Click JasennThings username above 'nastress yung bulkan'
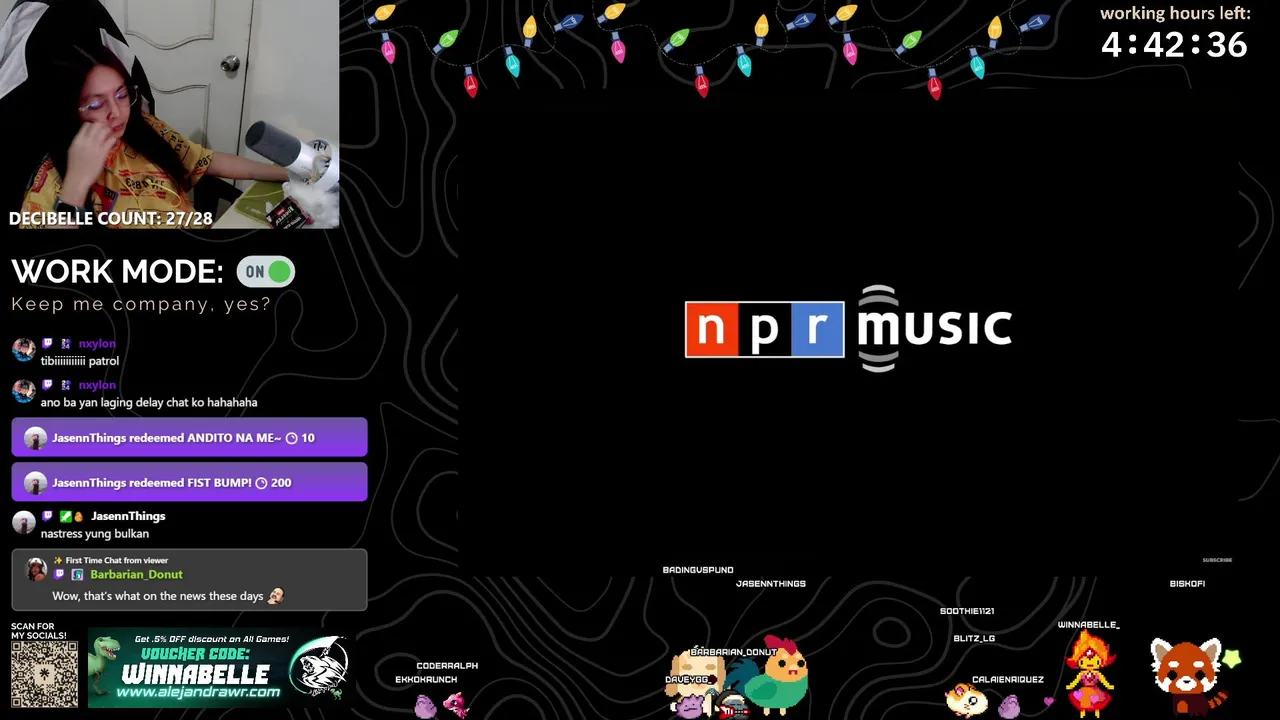The width and height of the screenshot is (1280, 720). 128,517
